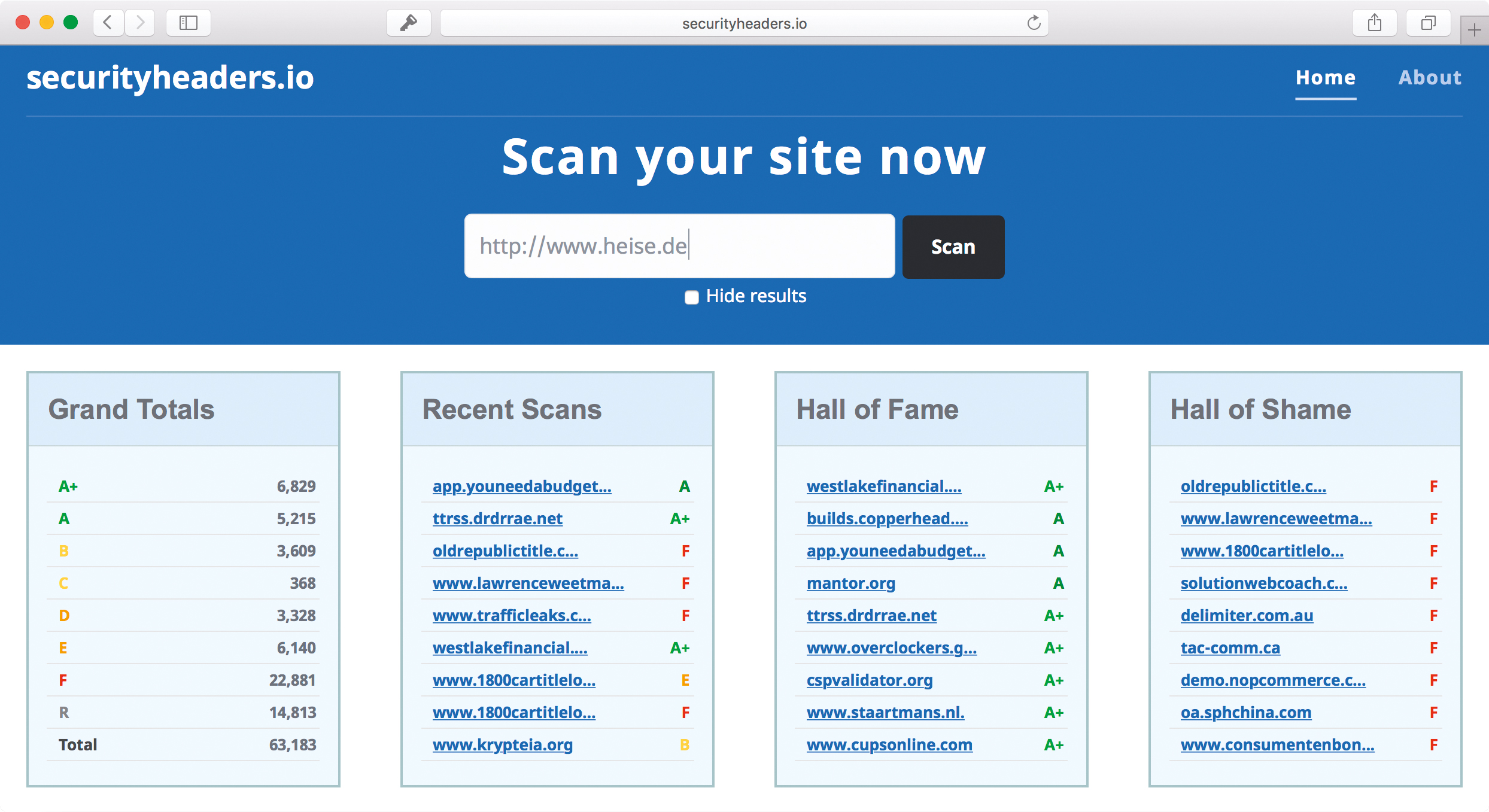Open a new tab with plus icon
Viewport: 1489px width, 812px height.
tap(1474, 30)
